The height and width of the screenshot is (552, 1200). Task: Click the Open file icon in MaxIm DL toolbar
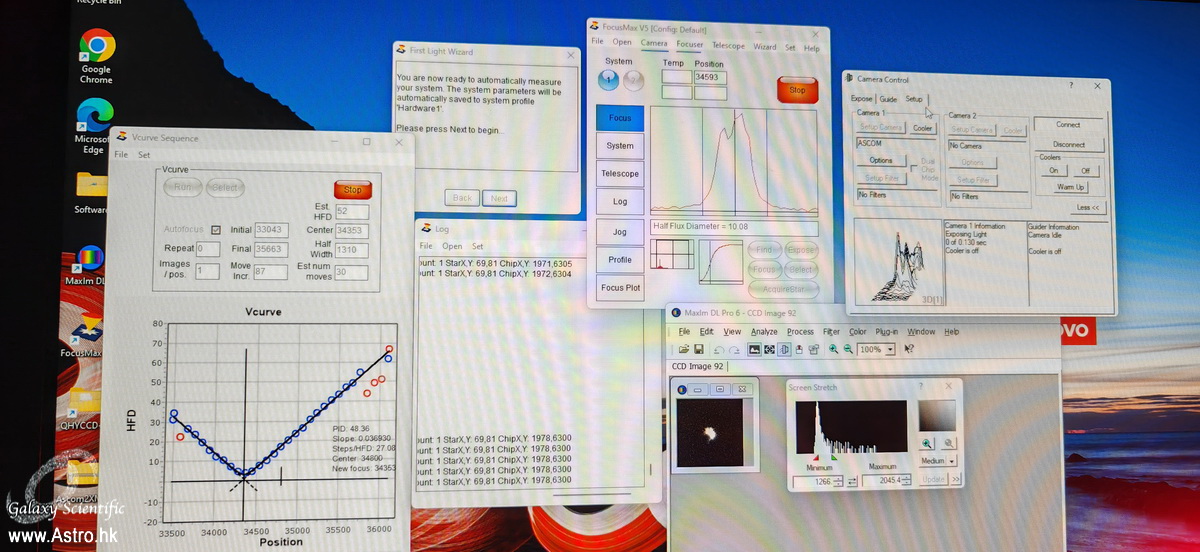click(x=684, y=349)
